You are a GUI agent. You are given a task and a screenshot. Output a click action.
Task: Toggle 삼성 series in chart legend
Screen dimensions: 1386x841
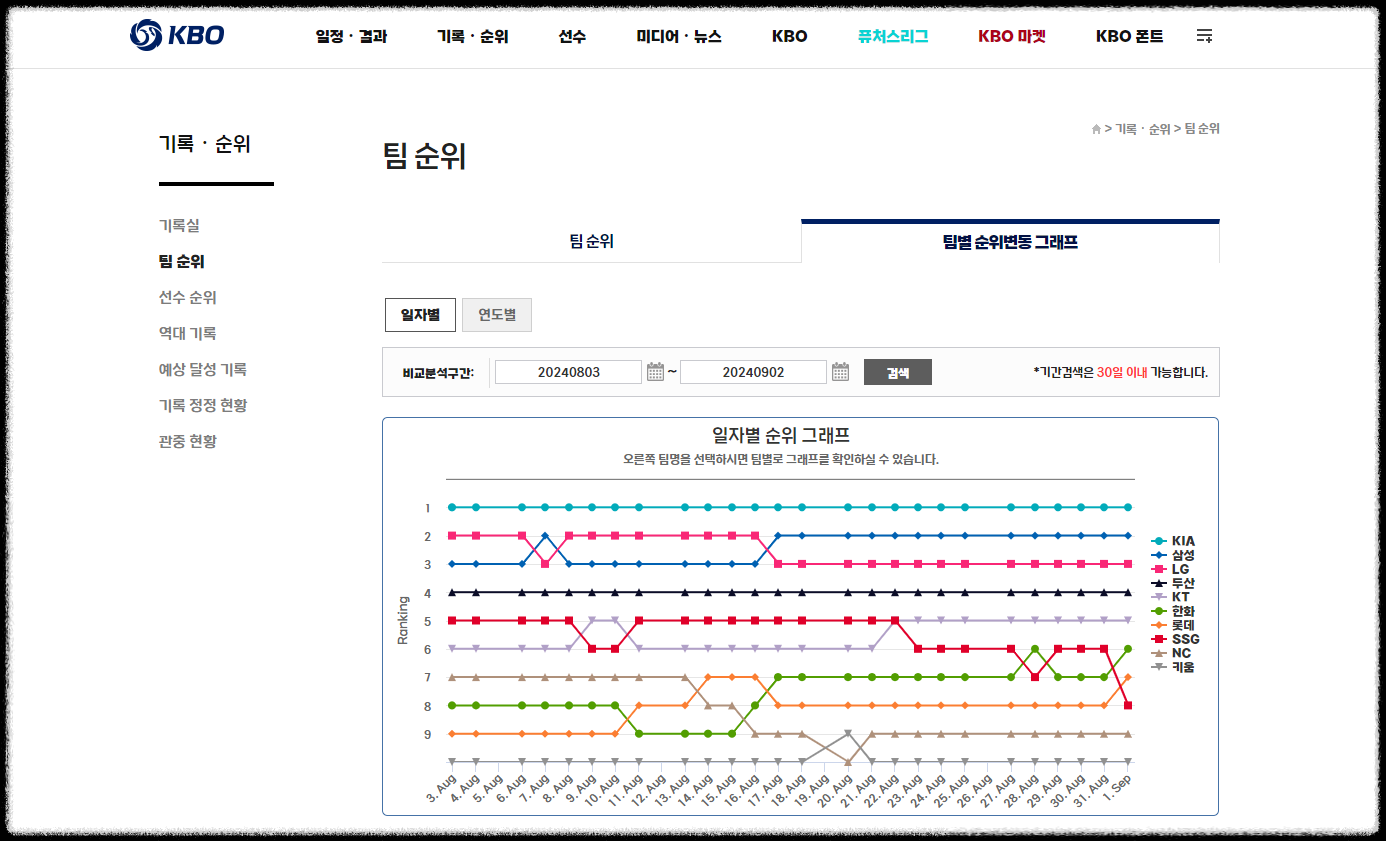pos(1173,555)
